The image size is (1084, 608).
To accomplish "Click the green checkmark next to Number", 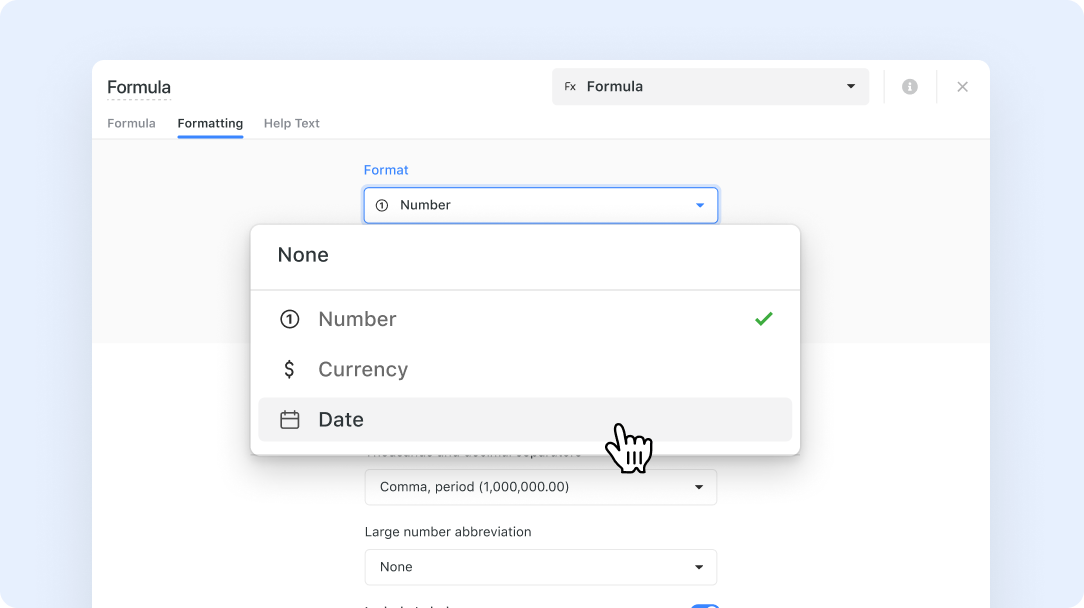I will pos(763,319).
